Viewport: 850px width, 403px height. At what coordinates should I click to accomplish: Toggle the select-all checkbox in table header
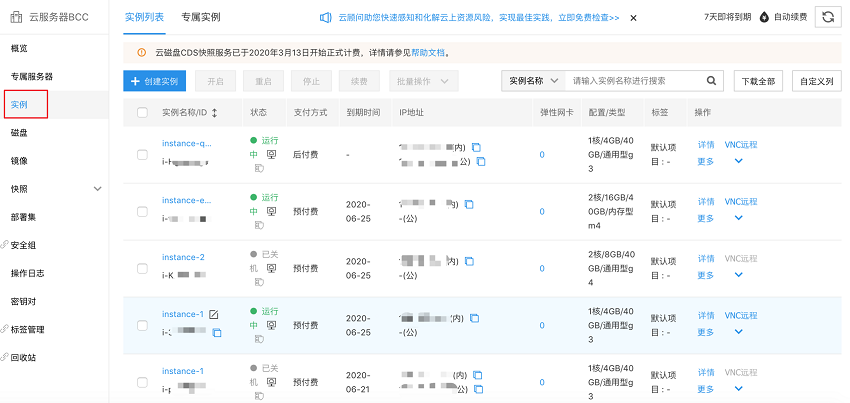tap(142, 113)
